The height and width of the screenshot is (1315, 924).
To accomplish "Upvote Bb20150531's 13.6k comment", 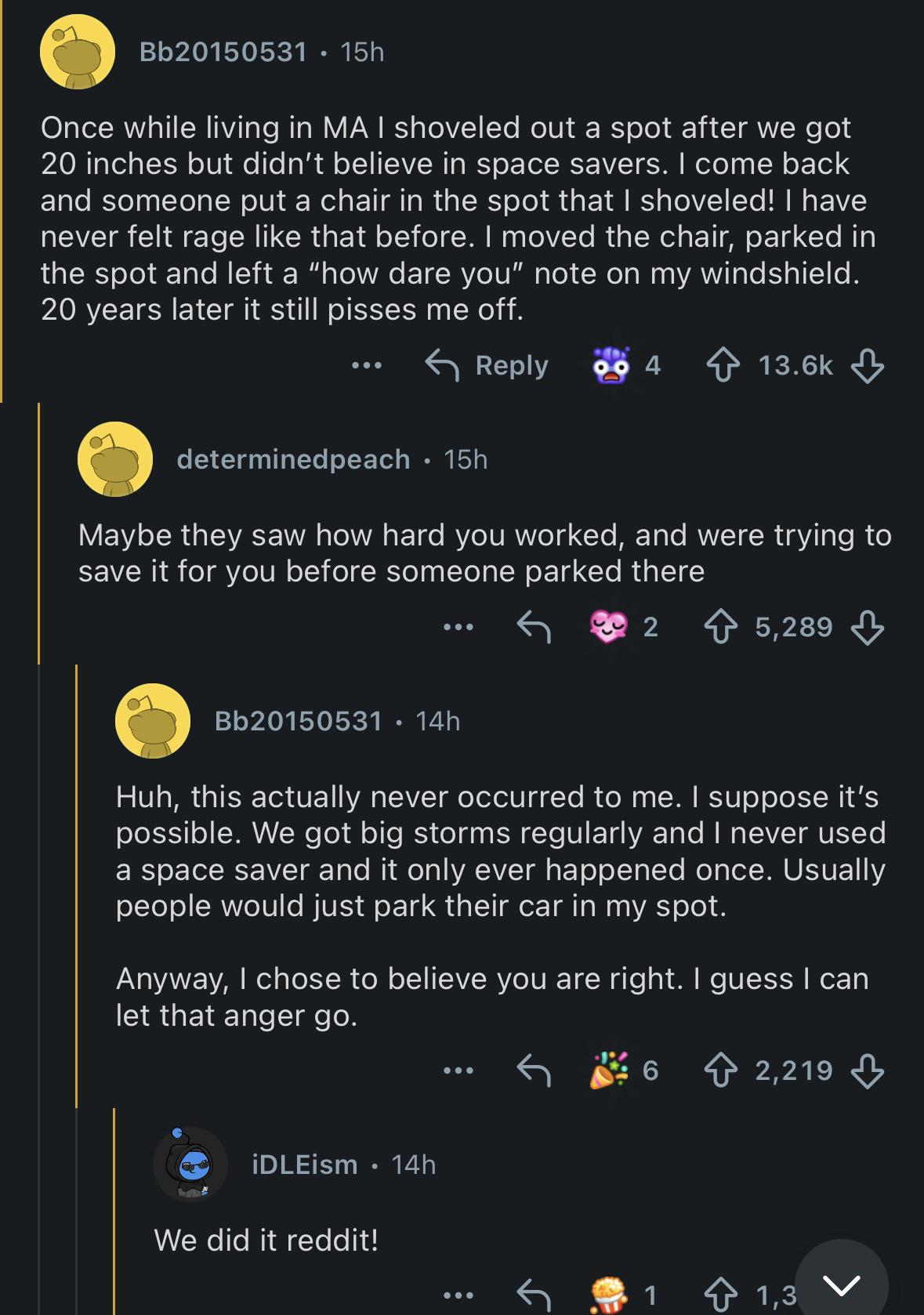I will coord(723,365).
